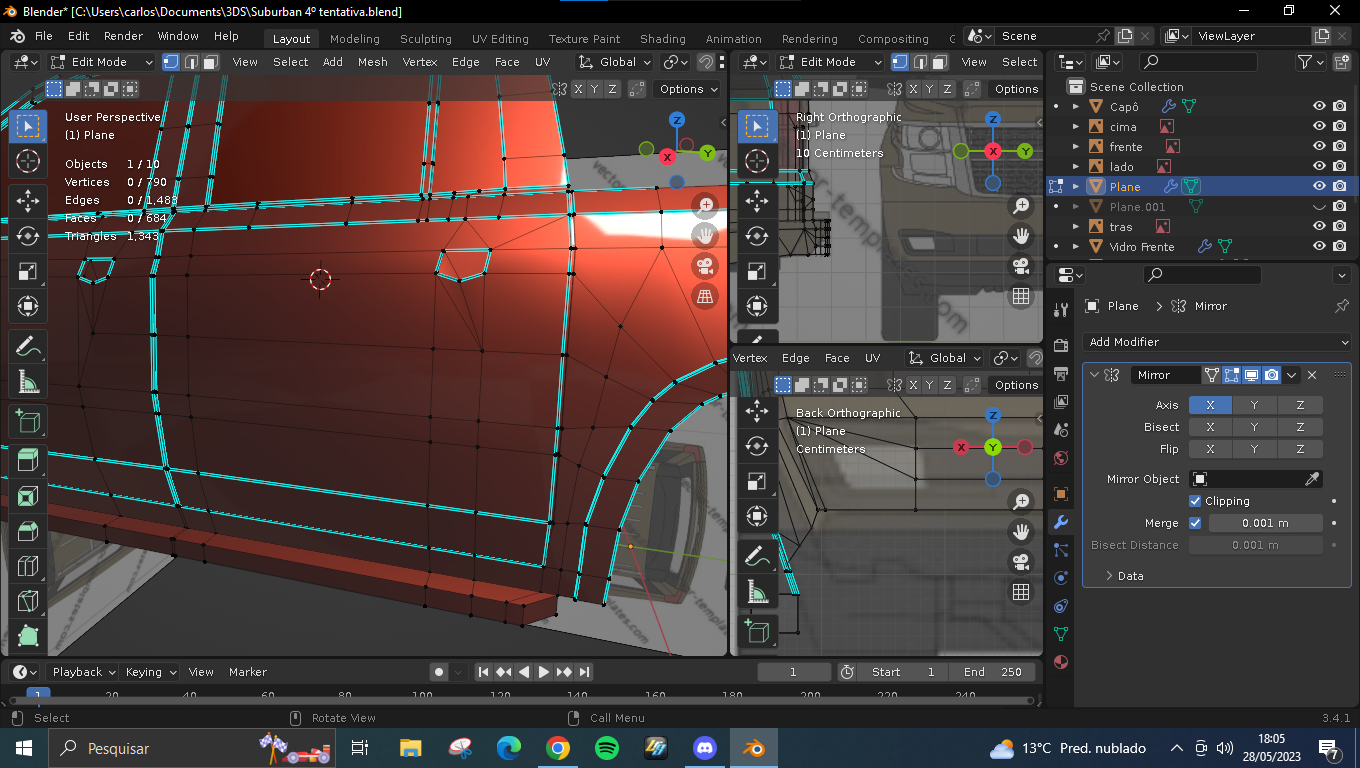Enable Y axis for the Mirror modifier
Screen dimensions: 1360x768
click(x=1254, y=405)
